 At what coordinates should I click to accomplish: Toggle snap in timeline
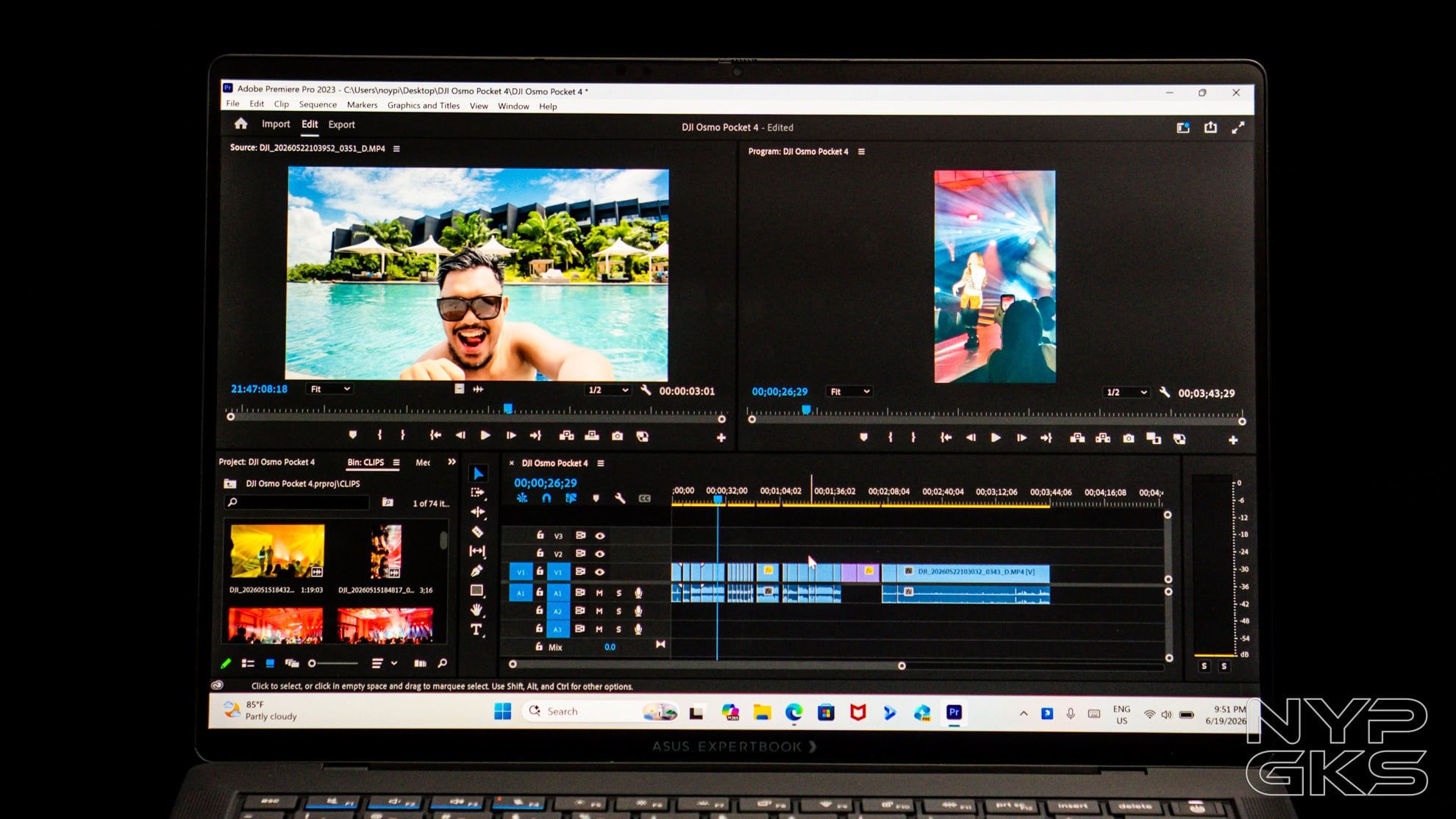click(x=546, y=498)
